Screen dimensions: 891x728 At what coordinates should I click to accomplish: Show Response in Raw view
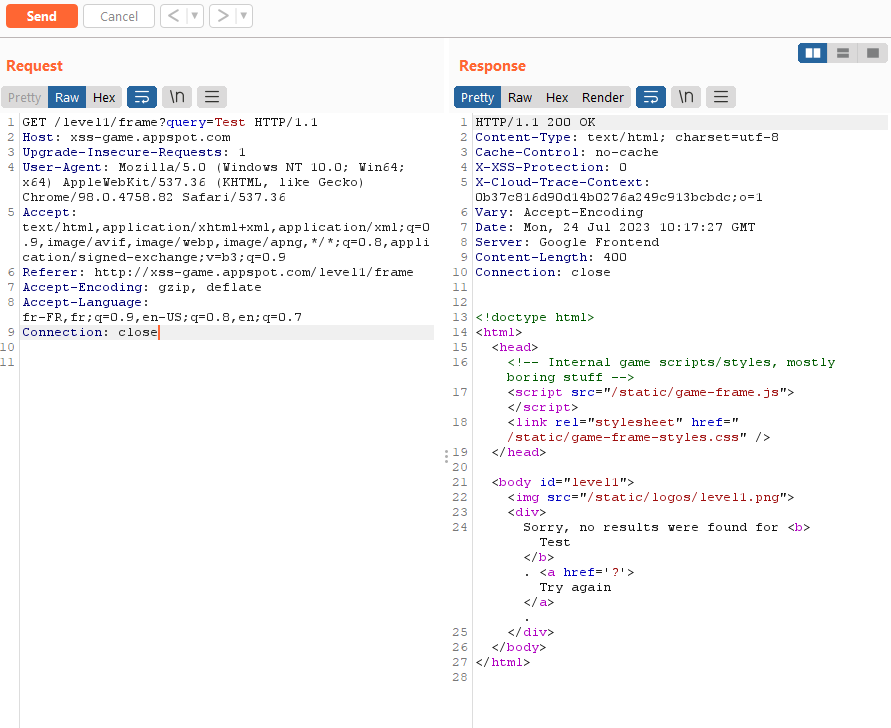(x=520, y=97)
